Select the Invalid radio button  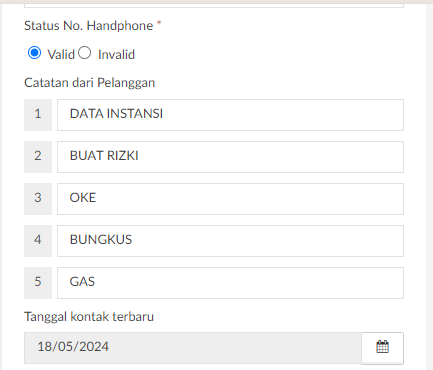coord(85,53)
